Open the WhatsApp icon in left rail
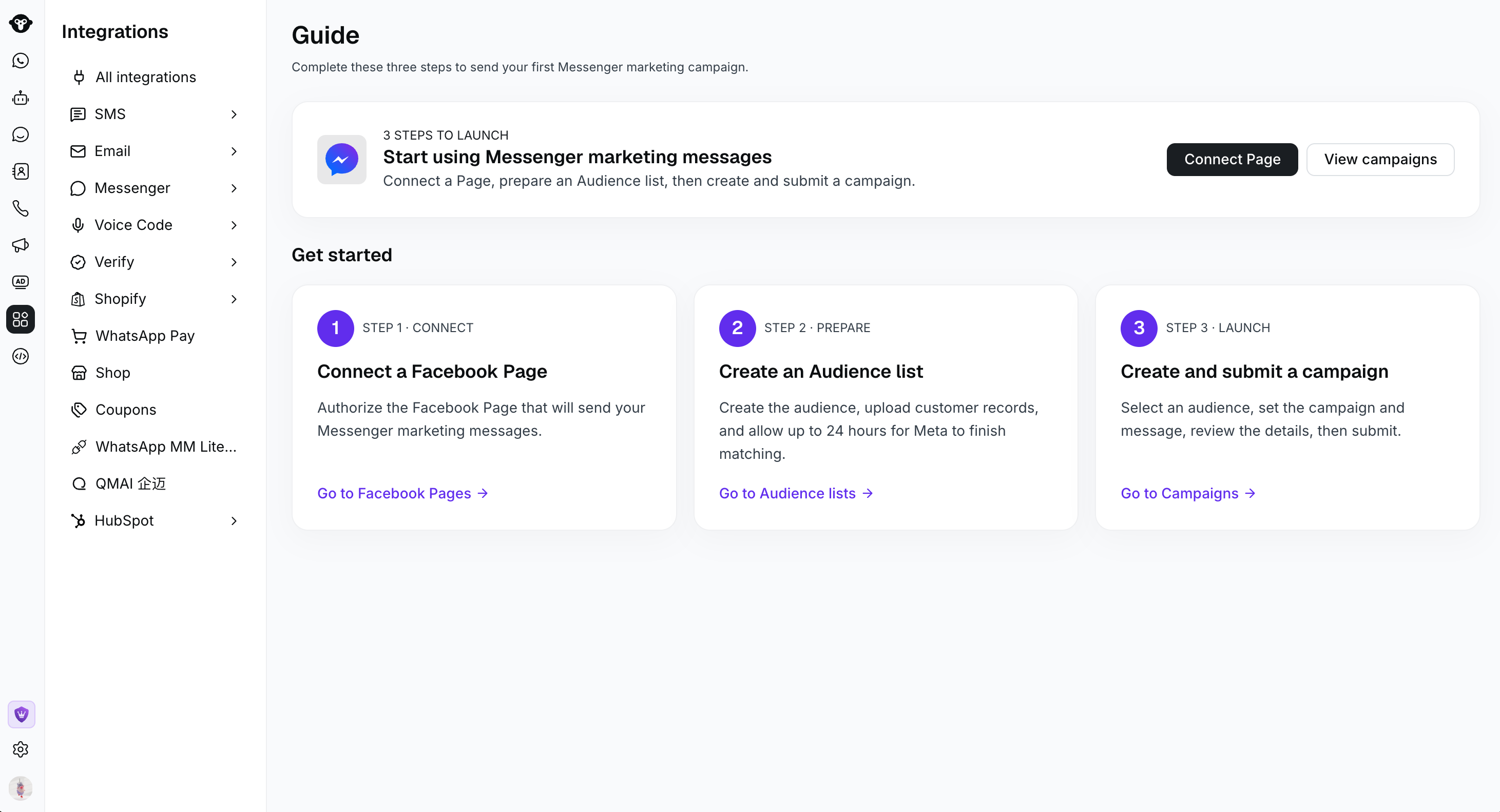The image size is (1500, 812). [x=21, y=61]
